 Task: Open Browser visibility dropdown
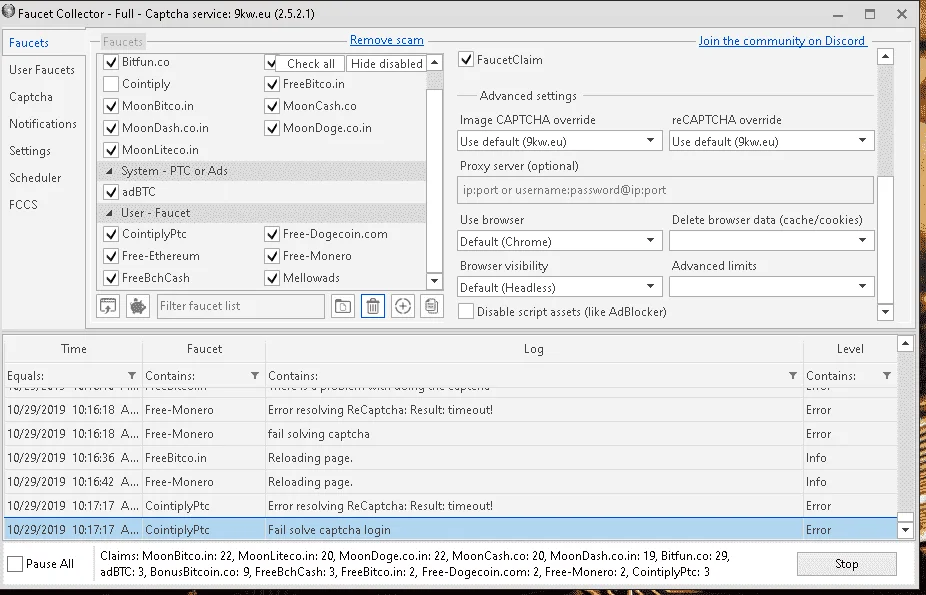559,287
